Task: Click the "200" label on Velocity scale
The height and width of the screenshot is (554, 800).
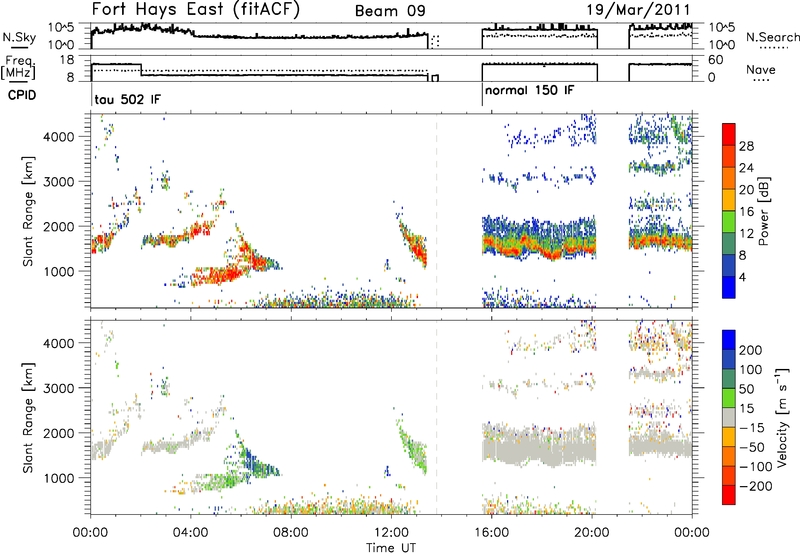Action: pyautogui.click(x=751, y=350)
